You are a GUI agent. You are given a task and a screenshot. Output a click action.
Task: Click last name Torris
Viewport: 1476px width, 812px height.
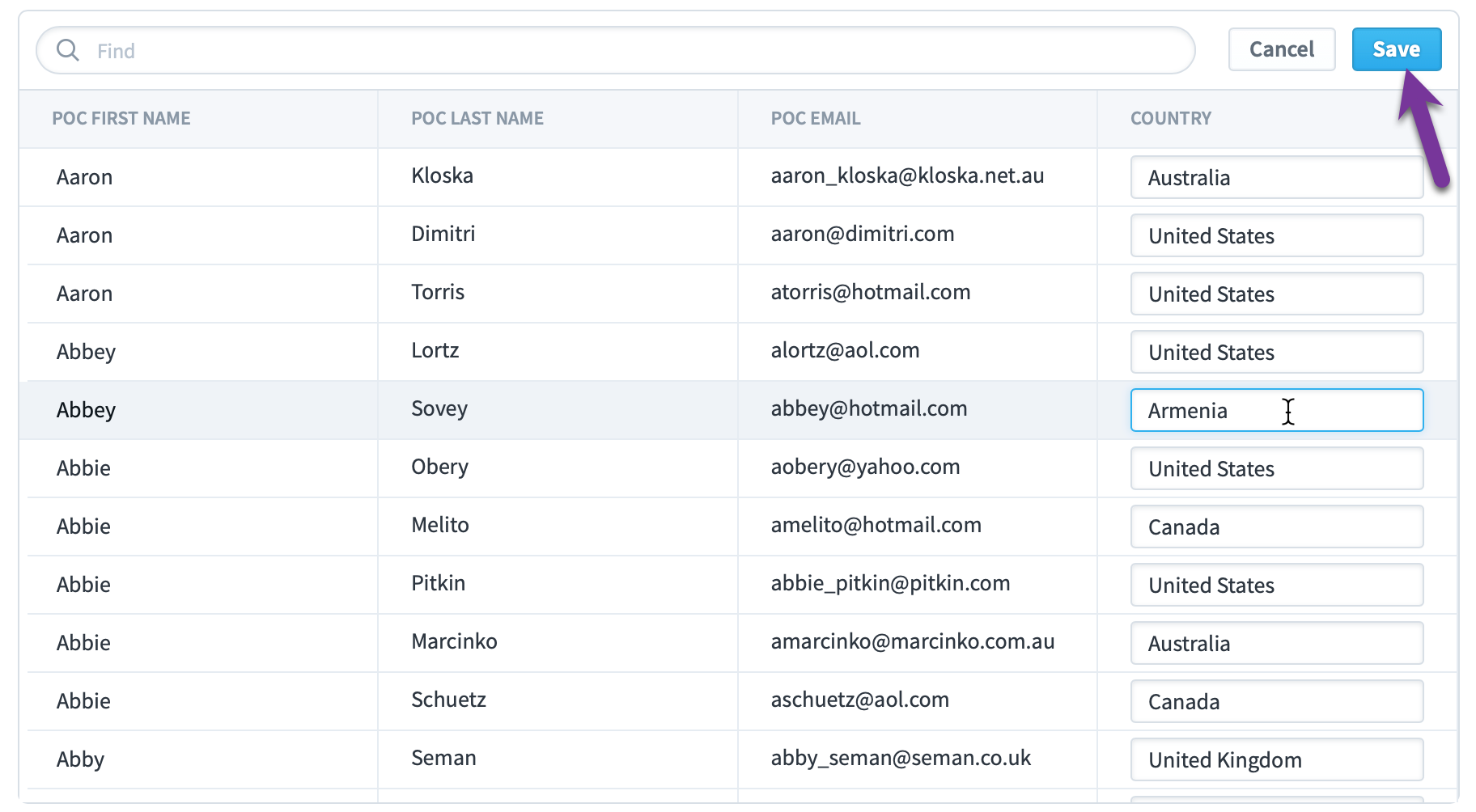(x=438, y=292)
